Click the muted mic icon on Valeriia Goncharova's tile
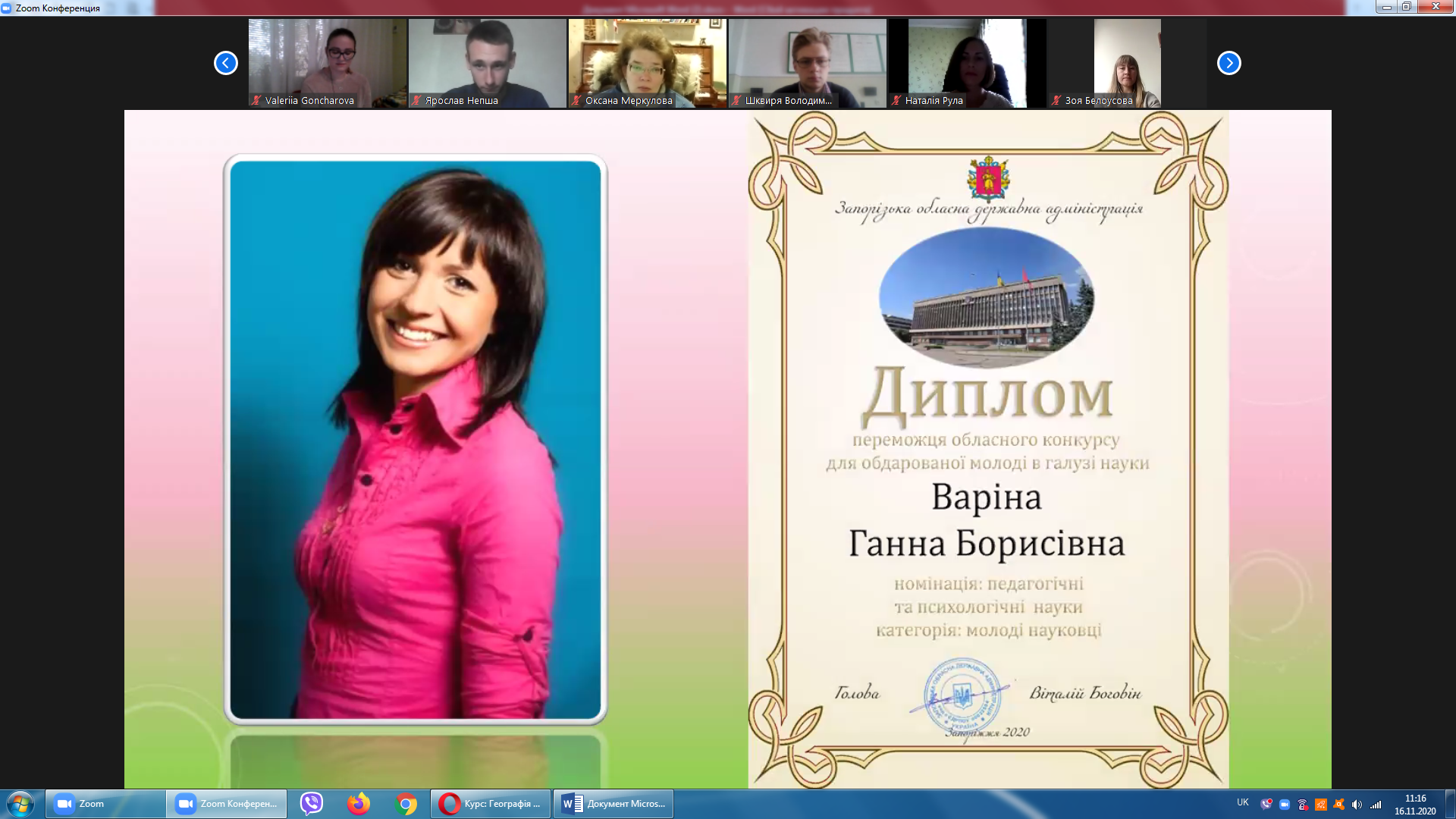Image resolution: width=1456 pixels, height=819 pixels. pos(257,100)
